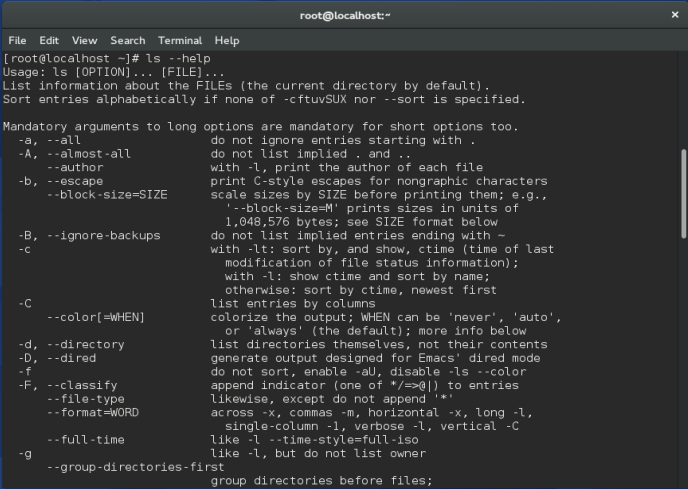Click the '--dired' option text
The height and width of the screenshot is (489, 688).
point(72,358)
